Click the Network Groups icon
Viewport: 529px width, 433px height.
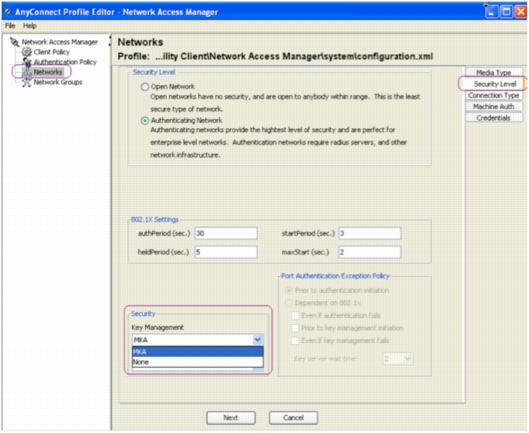click(x=27, y=82)
